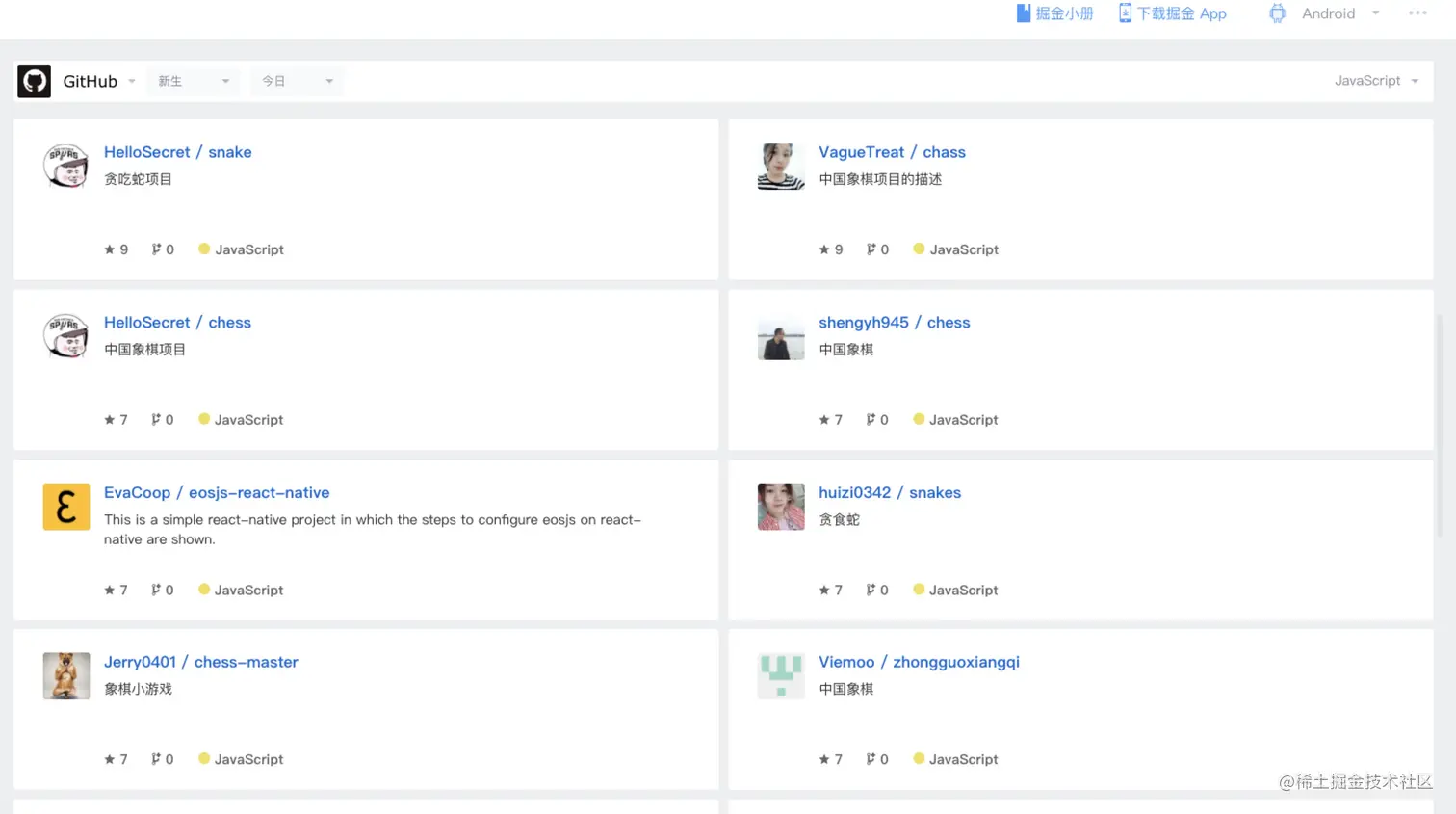Open the EvaCoop / eosjs-react-native repository link
The width and height of the screenshot is (1456, 814).
[x=217, y=492]
